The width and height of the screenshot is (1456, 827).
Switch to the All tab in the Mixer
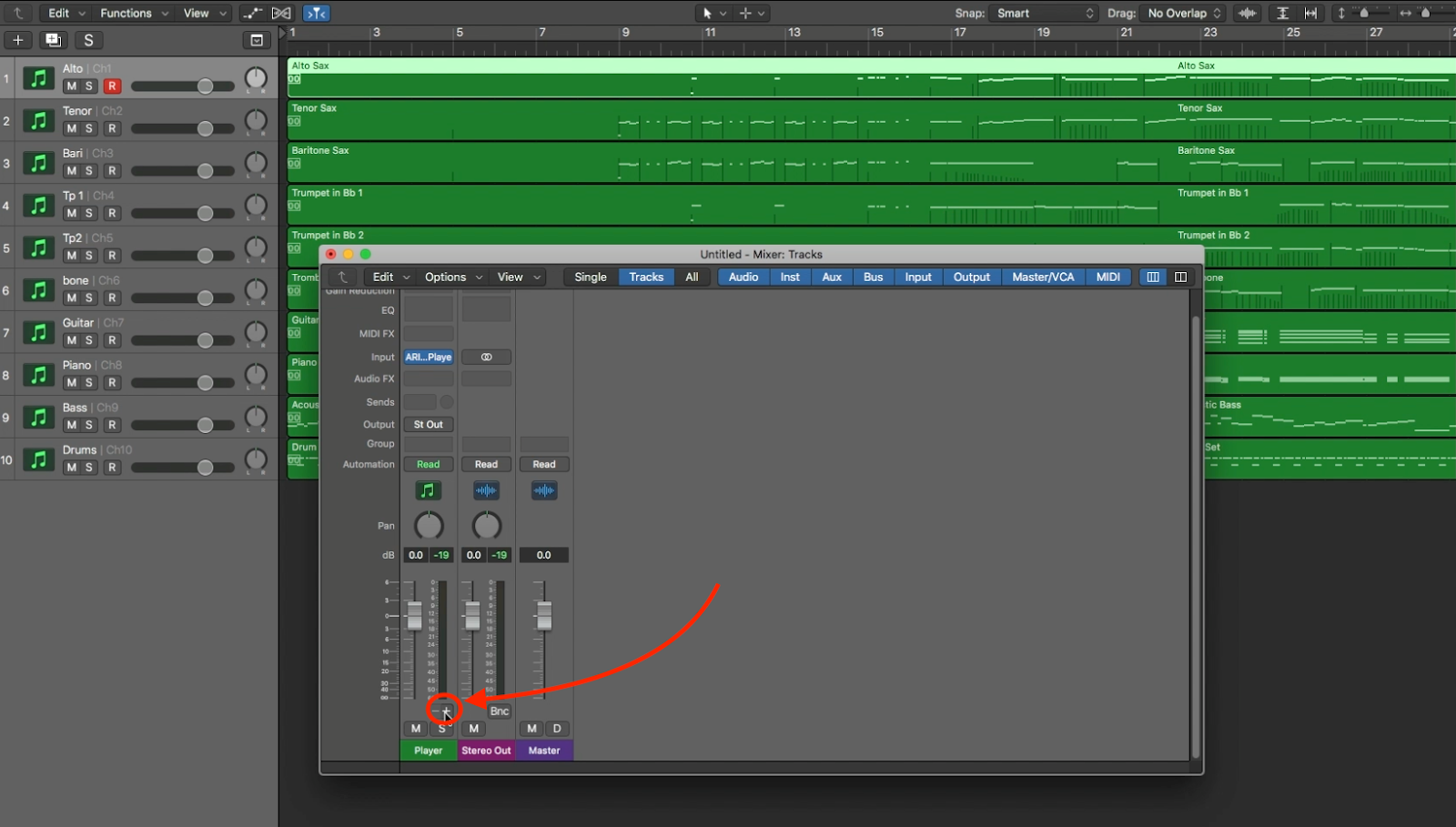coord(692,277)
